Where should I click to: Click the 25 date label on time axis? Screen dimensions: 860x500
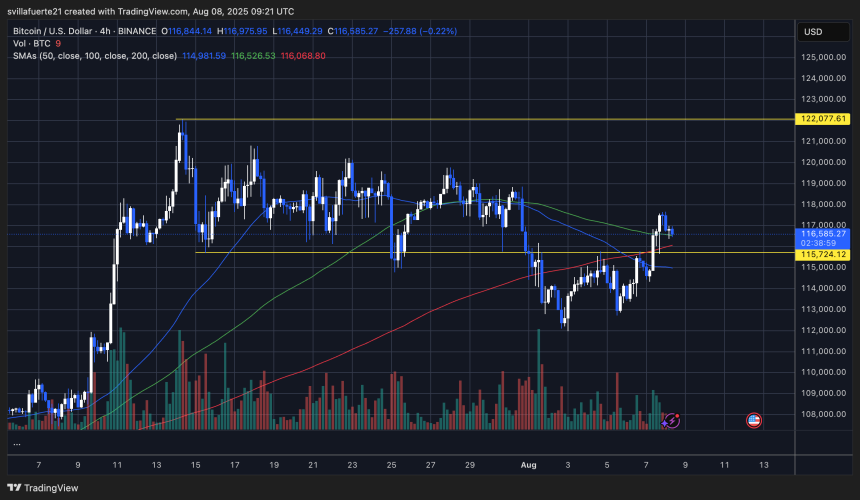[x=391, y=465]
